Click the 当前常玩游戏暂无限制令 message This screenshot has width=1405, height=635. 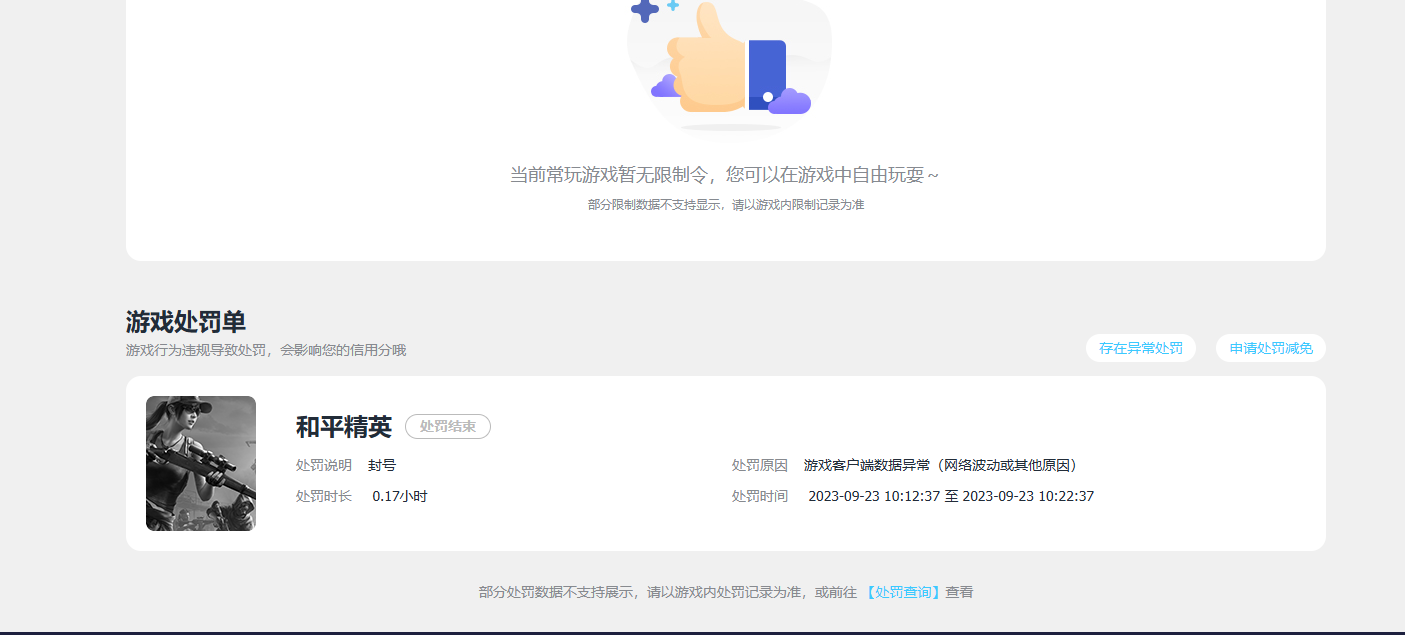[x=725, y=175]
